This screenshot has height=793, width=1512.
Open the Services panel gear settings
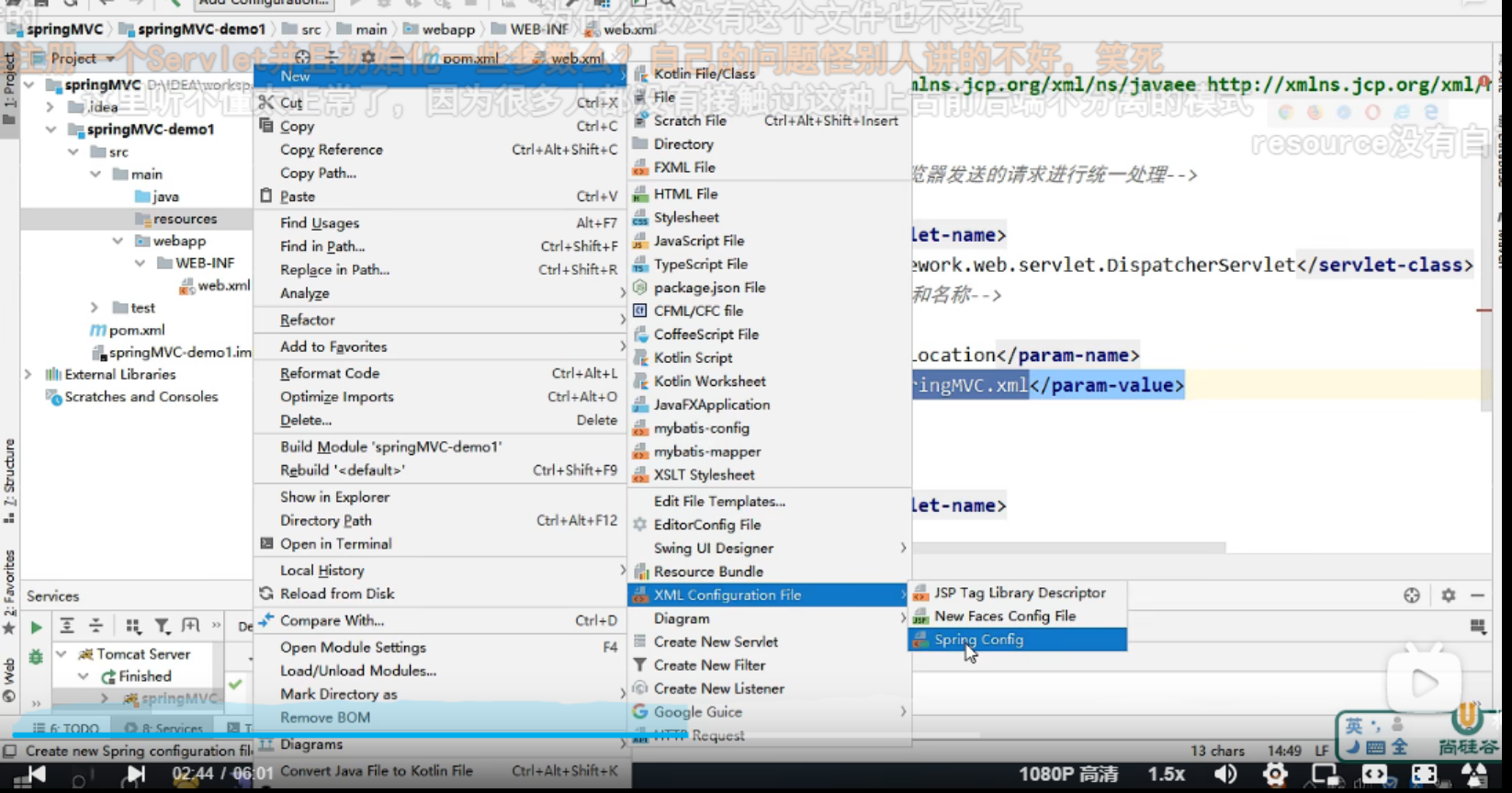[x=1449, y=595]
